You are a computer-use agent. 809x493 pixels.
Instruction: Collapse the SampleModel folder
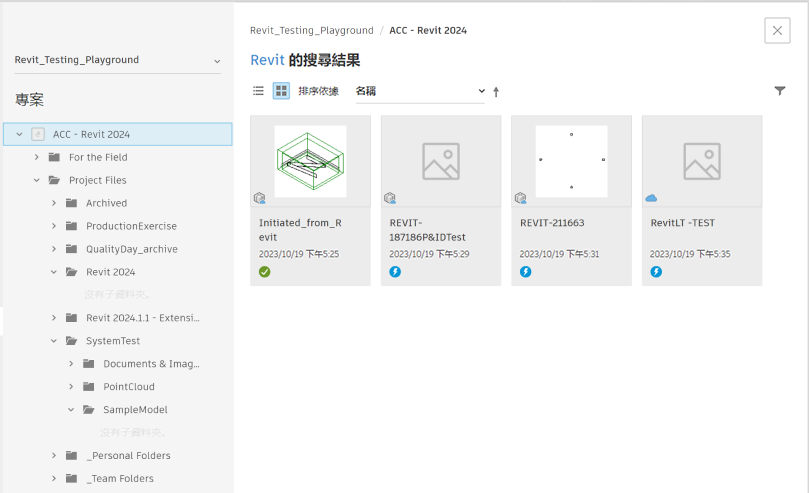(71, 409)
